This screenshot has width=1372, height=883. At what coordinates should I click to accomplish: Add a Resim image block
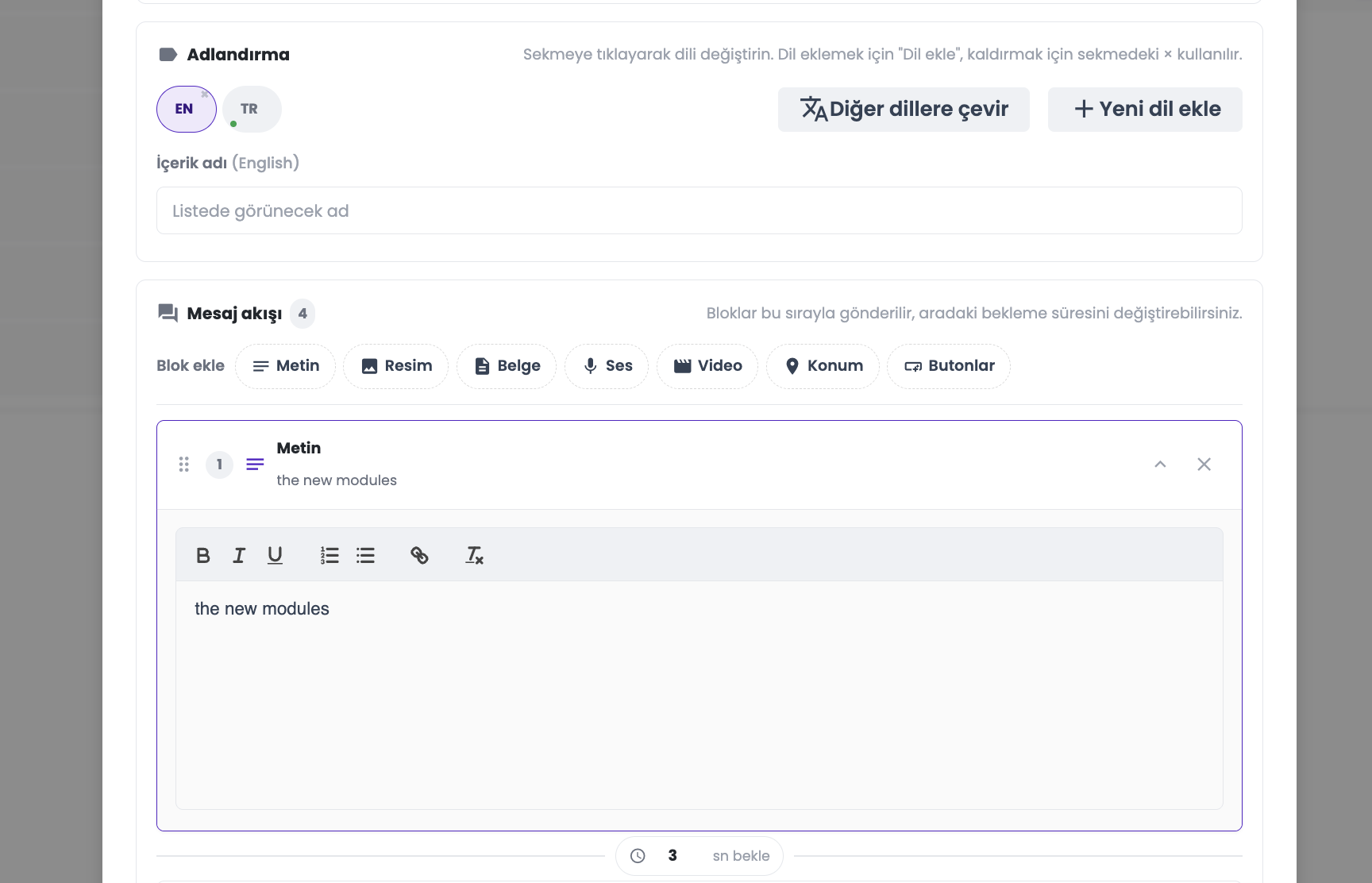tap(395, 366)
